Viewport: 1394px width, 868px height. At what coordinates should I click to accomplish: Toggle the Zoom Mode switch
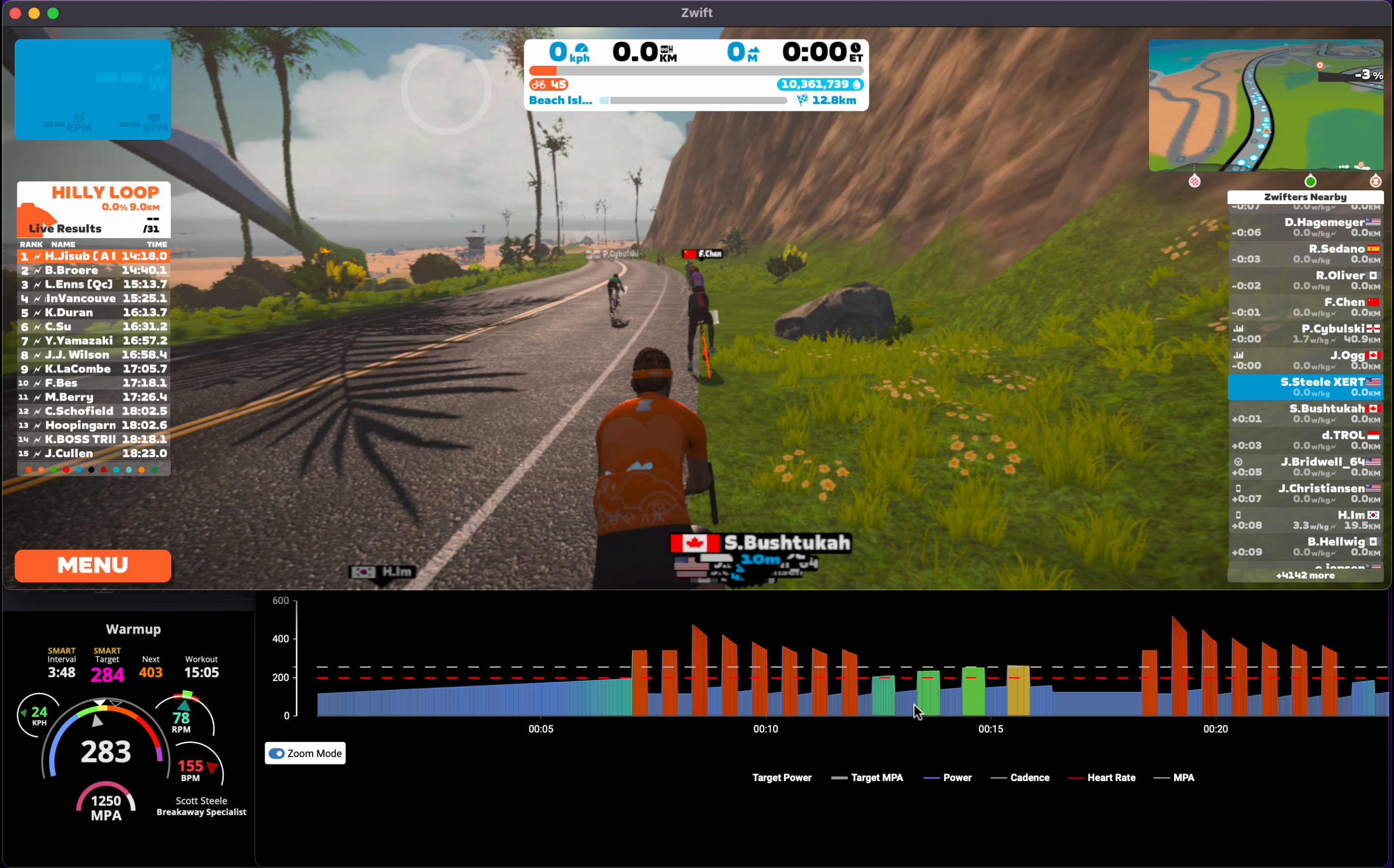tap(277, 753)
